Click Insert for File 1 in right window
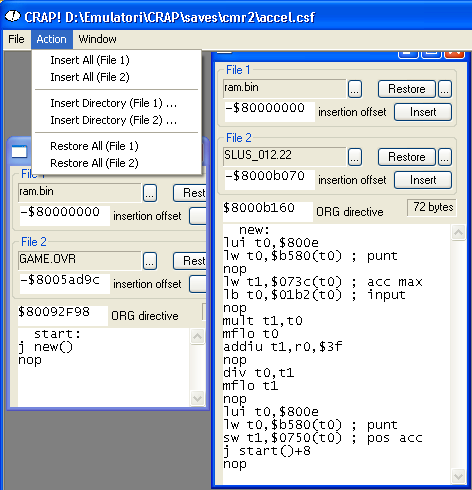Image resolution: width=472 pixels, height=490 pixels. 423,112
